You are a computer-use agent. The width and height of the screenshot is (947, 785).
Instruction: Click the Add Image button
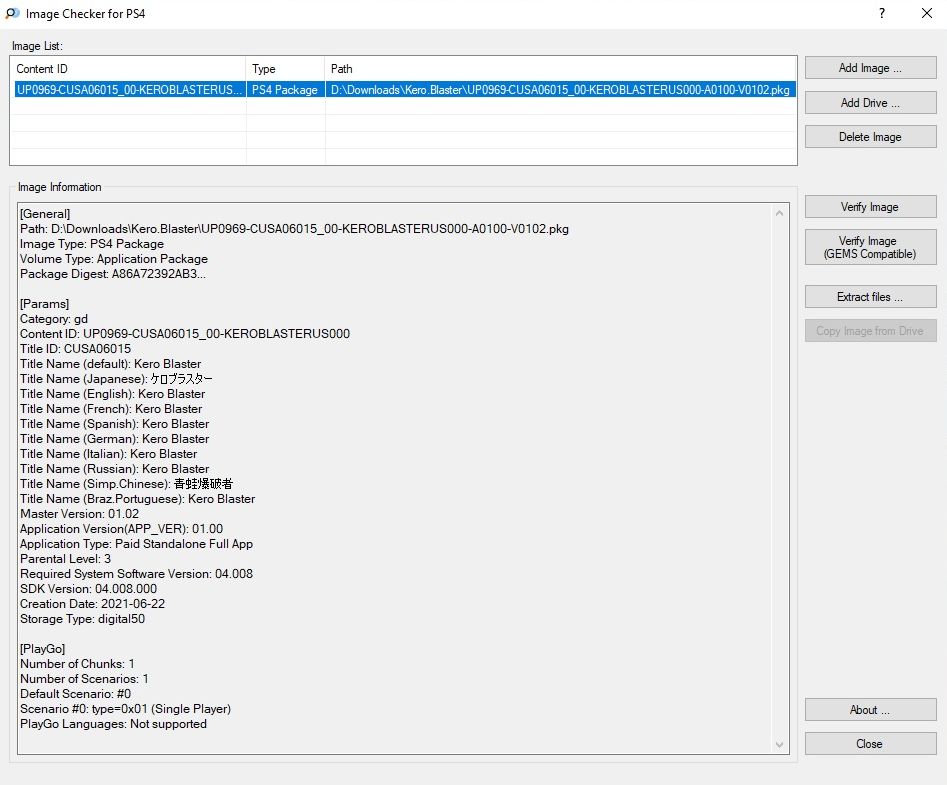coord(870,68)
